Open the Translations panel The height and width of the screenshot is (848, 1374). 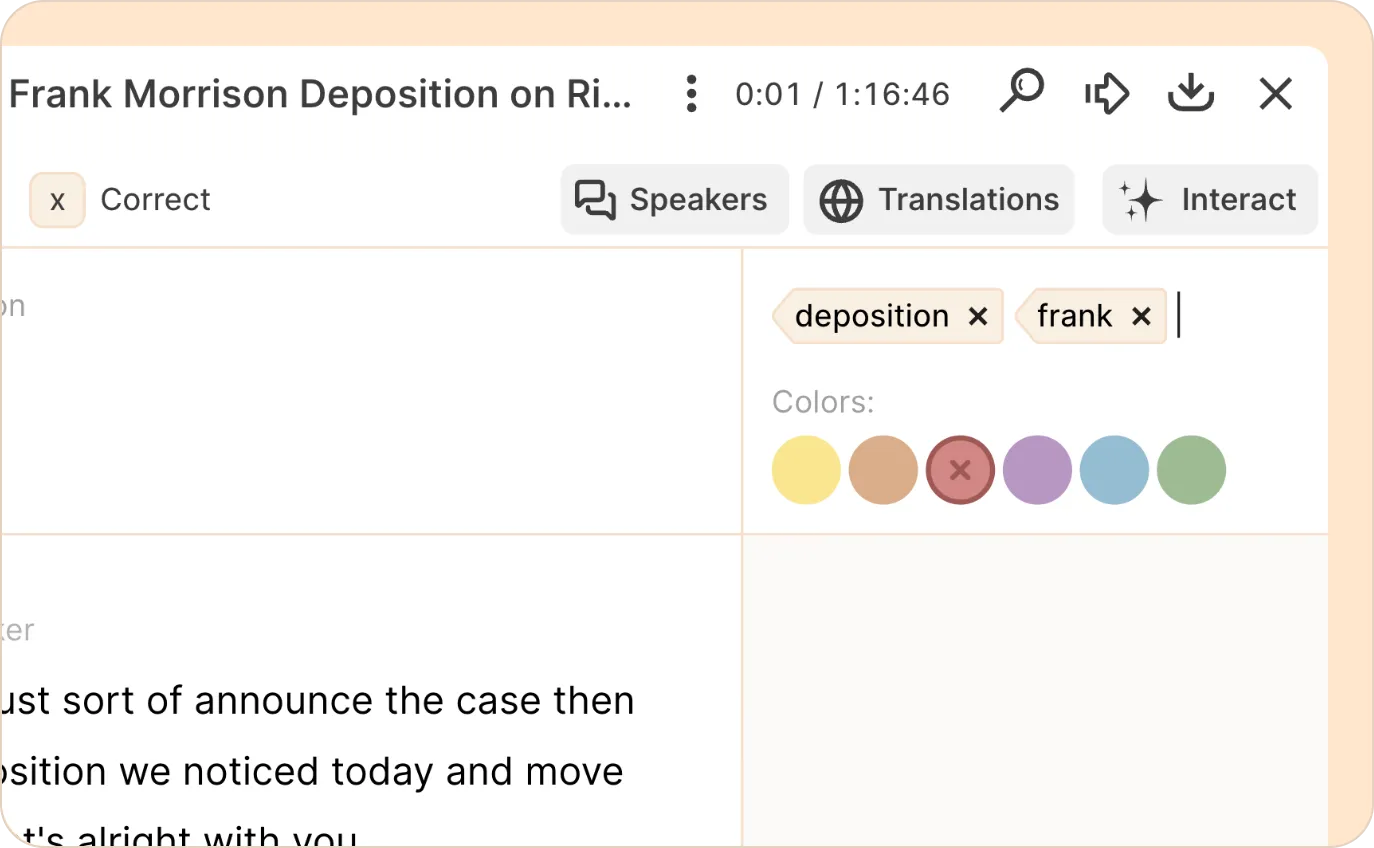click(x=938, y=200)
